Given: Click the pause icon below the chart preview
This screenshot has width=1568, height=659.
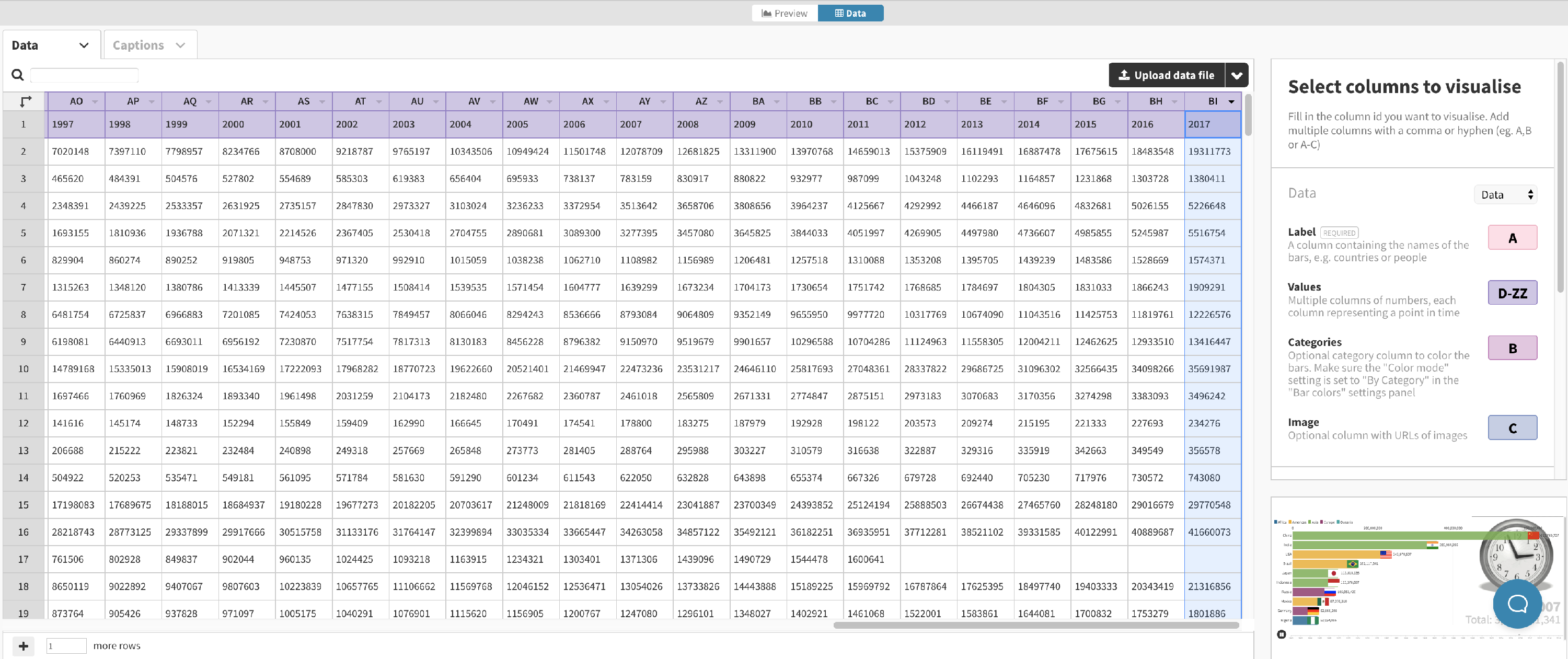Looking at the screenshot, I should pos(1281,633).
